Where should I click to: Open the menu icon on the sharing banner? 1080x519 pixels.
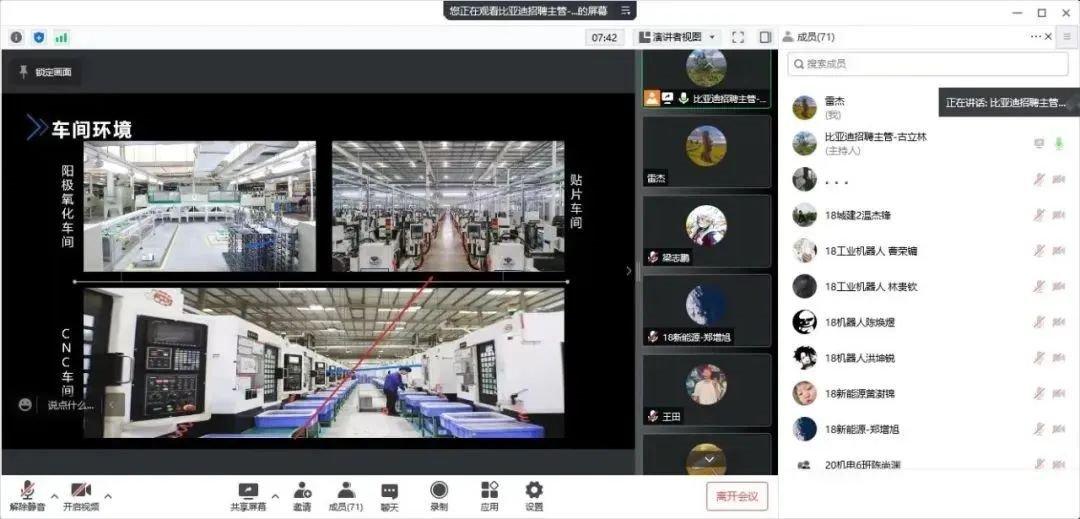coord(625,10)
